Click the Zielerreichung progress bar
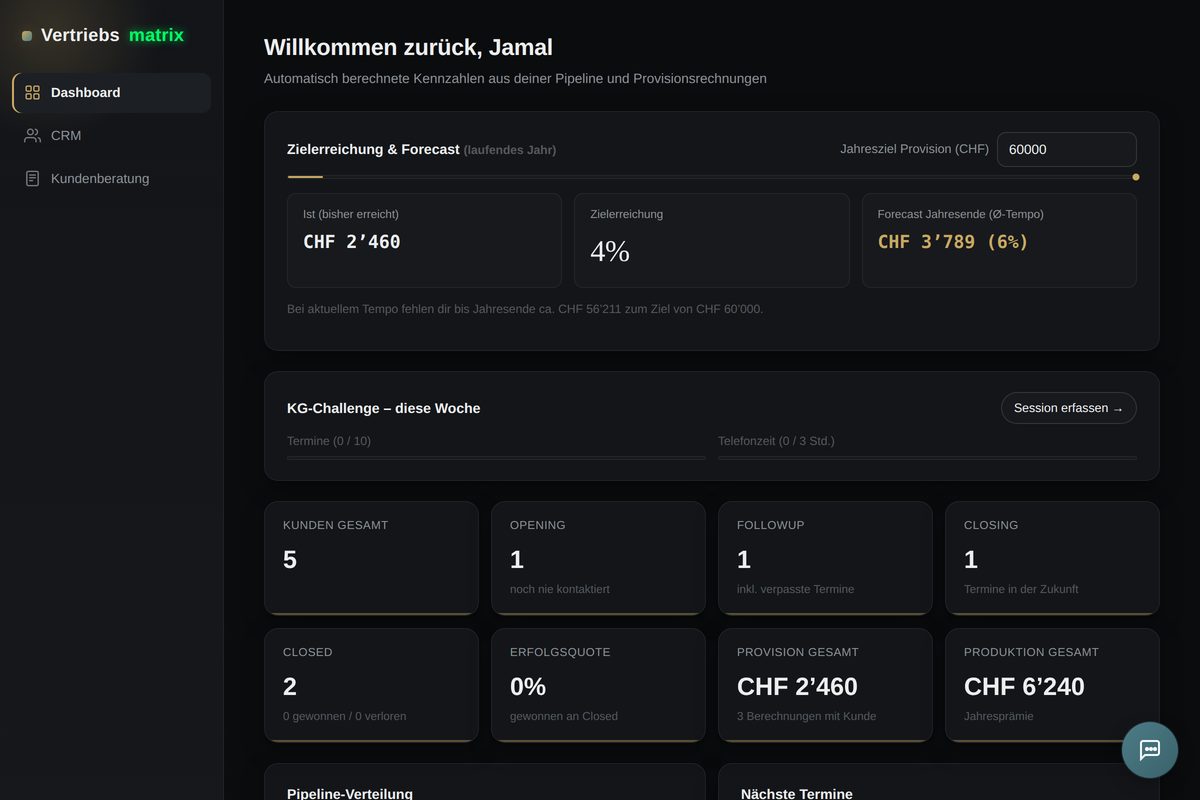The width and height of the screenshot is (1200, 800). (711, 176)
